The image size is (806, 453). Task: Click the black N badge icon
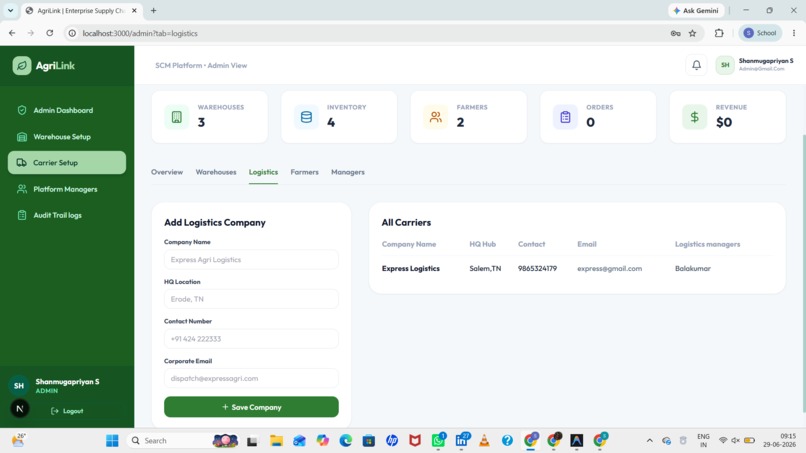coord(20,409)
